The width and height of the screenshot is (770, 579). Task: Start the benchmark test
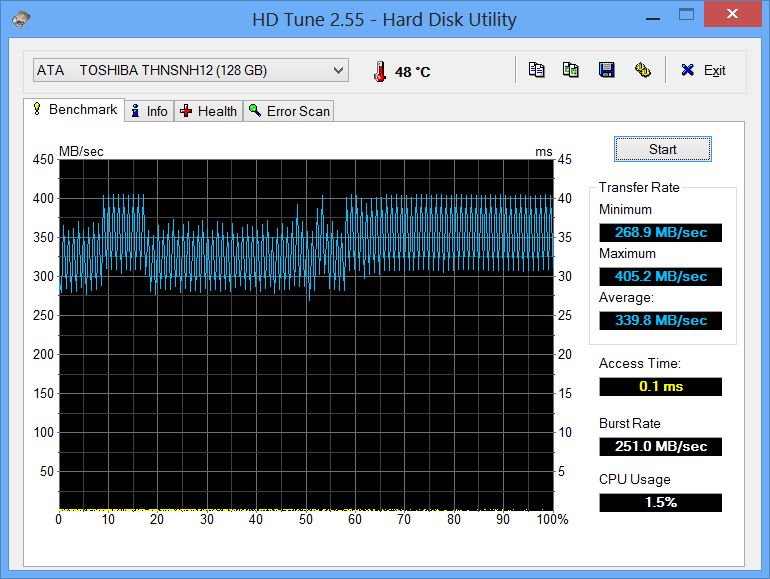662,149
